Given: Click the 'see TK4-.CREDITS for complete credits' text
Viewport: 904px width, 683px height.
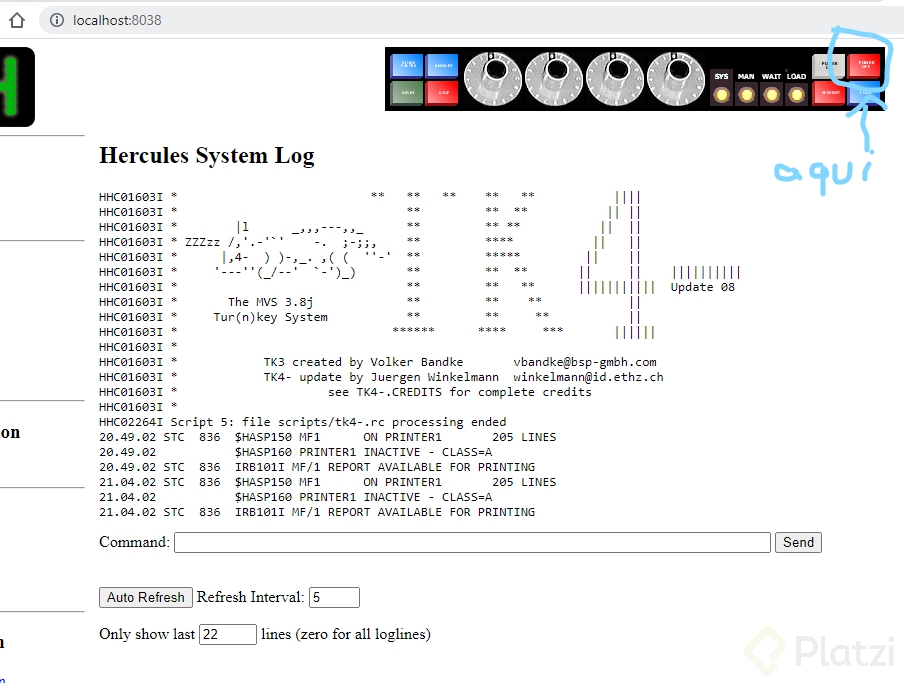Looking at the screenshot, I should (459, 392).
